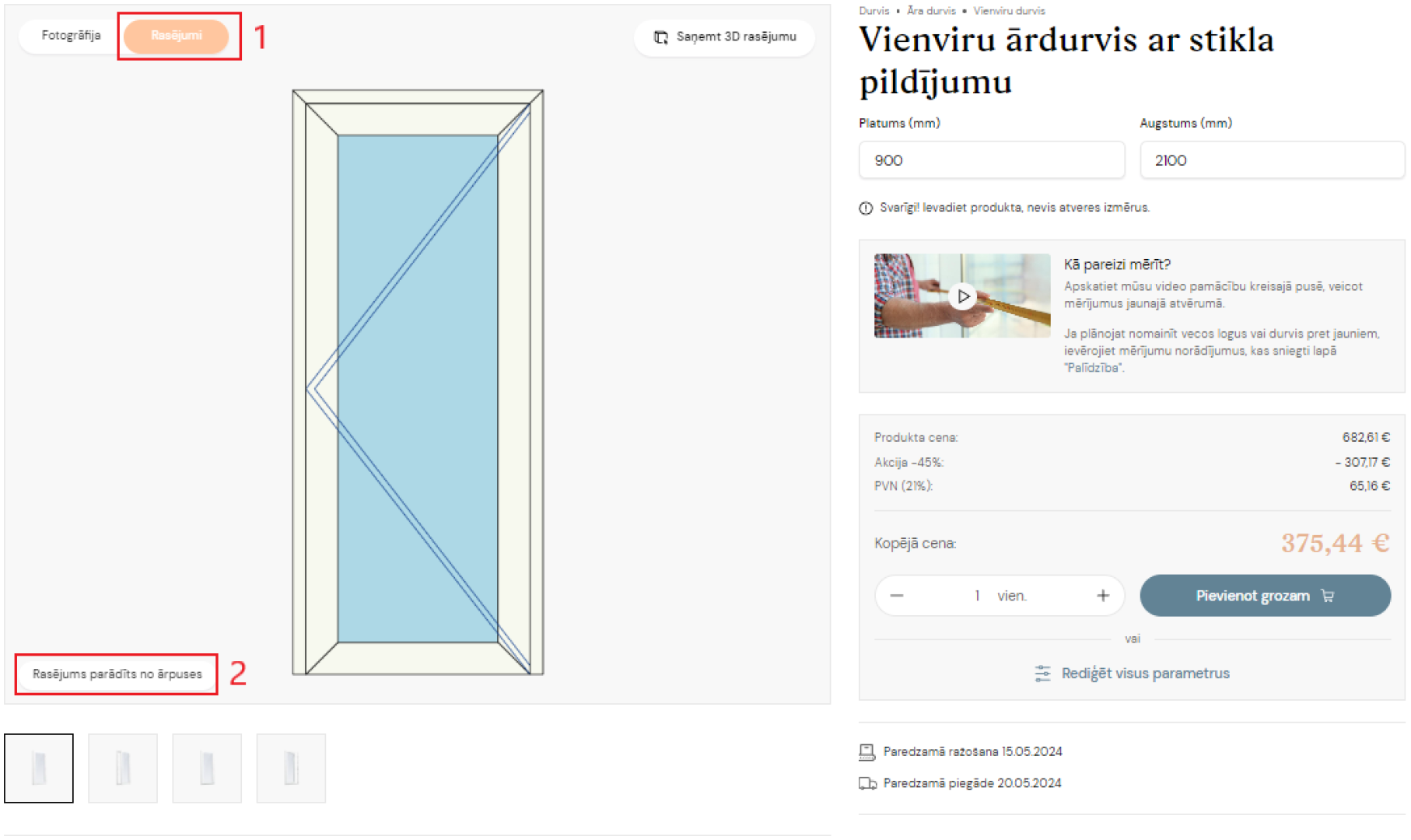Switch to the Fotogrāfija tab
This screenshot has width=1411, height=840.
pyautogui.click(x=71, y=36)
